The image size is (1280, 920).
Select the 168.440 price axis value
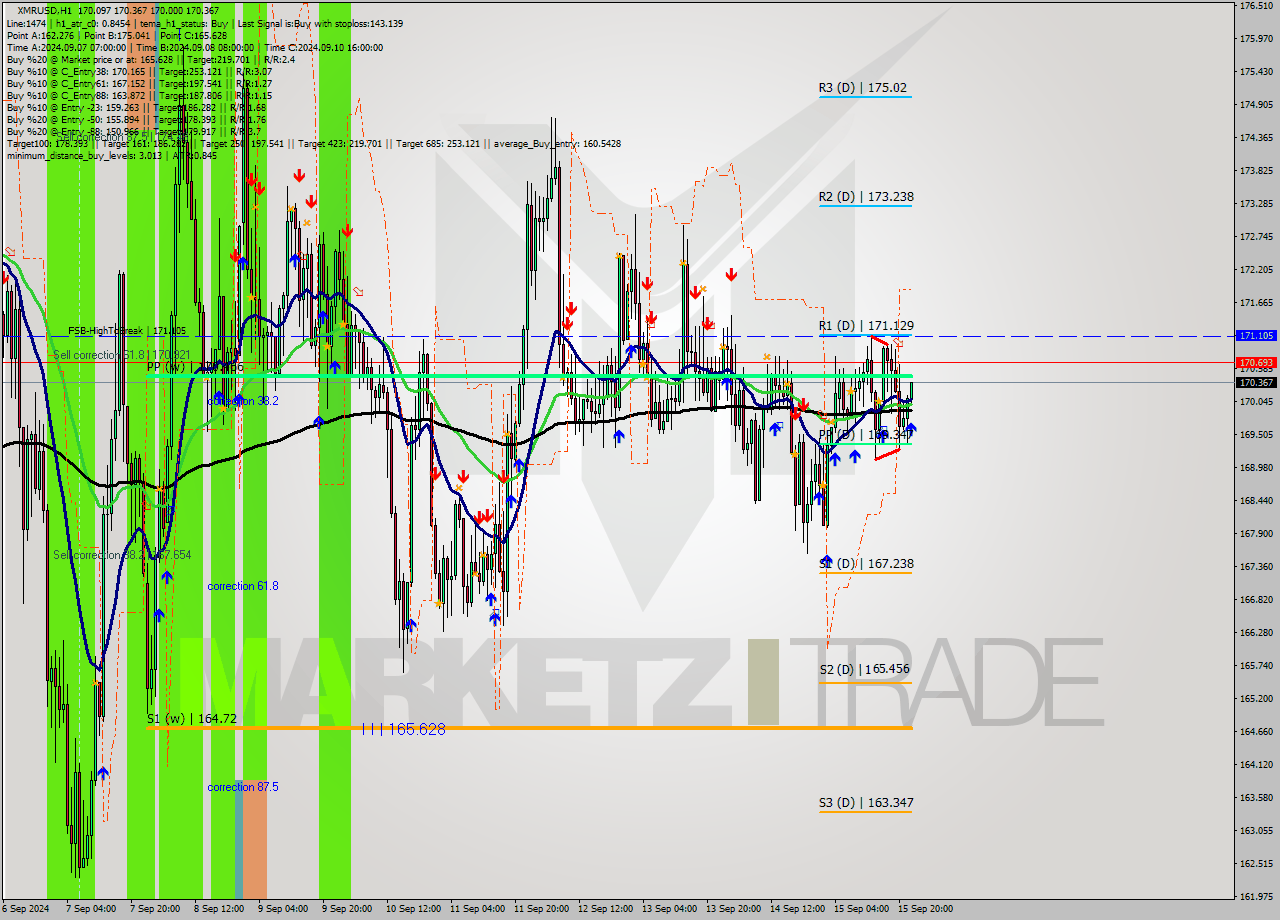click(x=1255, y=501)
